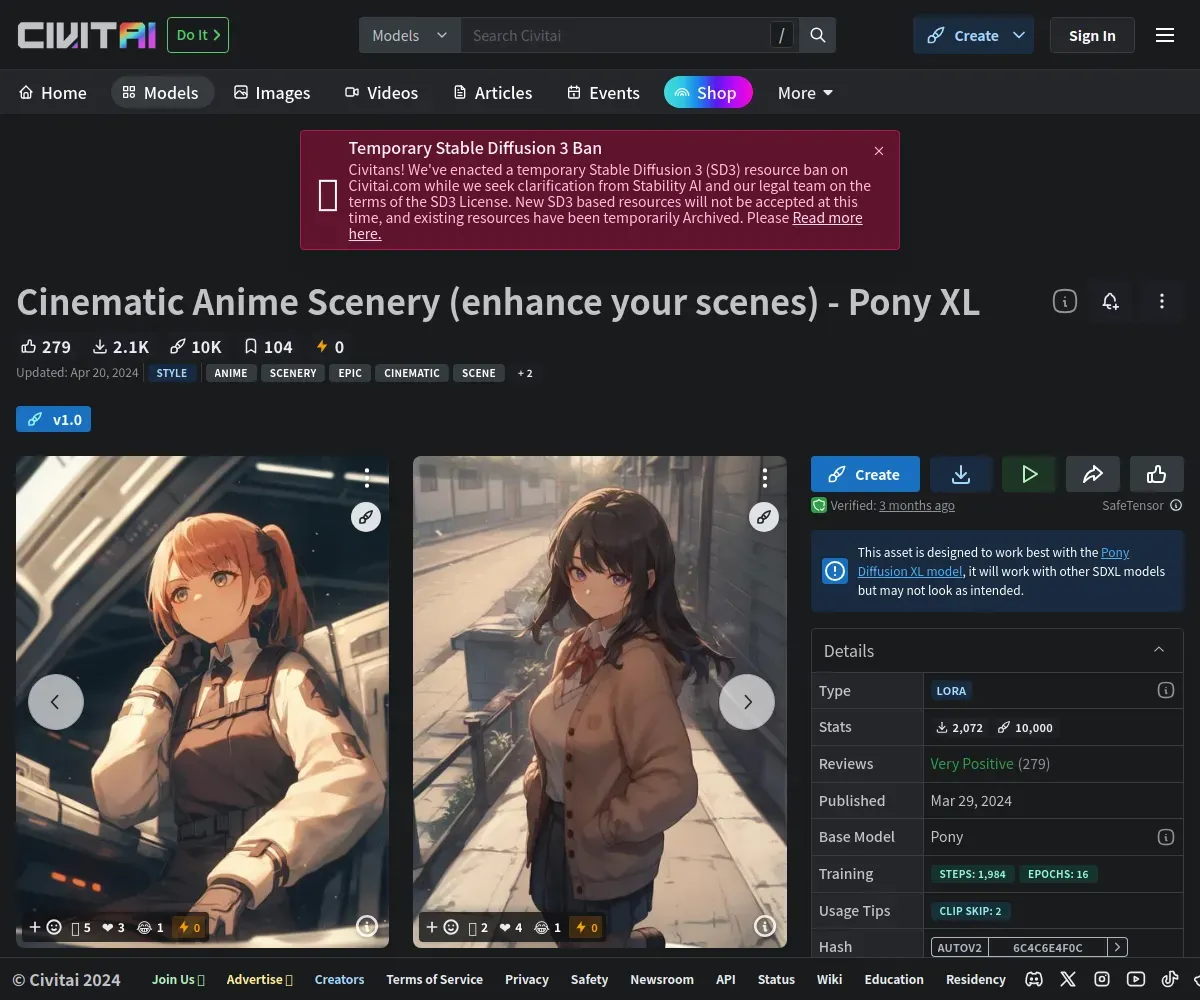
Task: Open Discord link in footer
Action: coord(1034,979)
